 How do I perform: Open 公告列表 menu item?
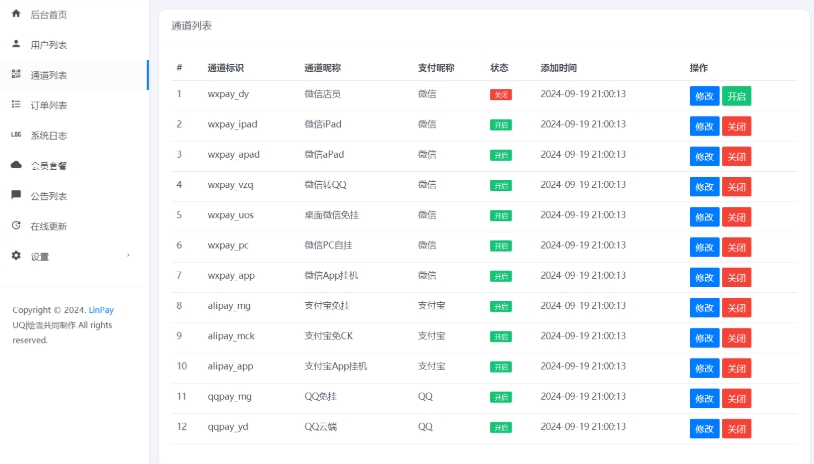[74, 196]
